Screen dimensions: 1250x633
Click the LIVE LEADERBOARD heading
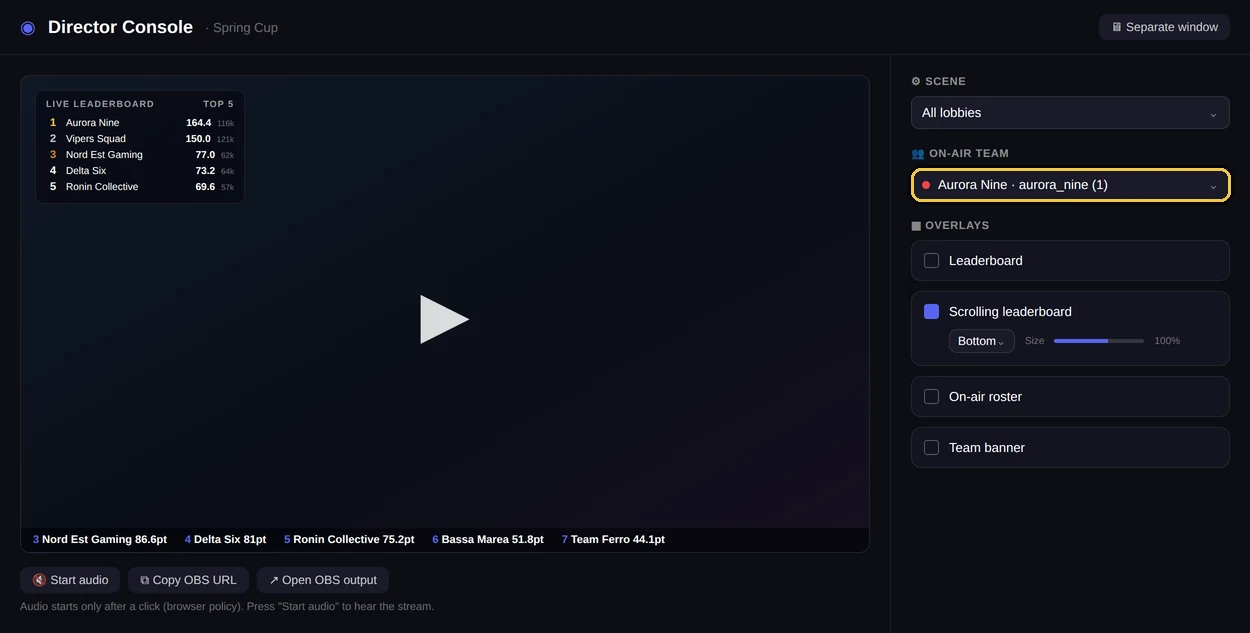[100, 104]
